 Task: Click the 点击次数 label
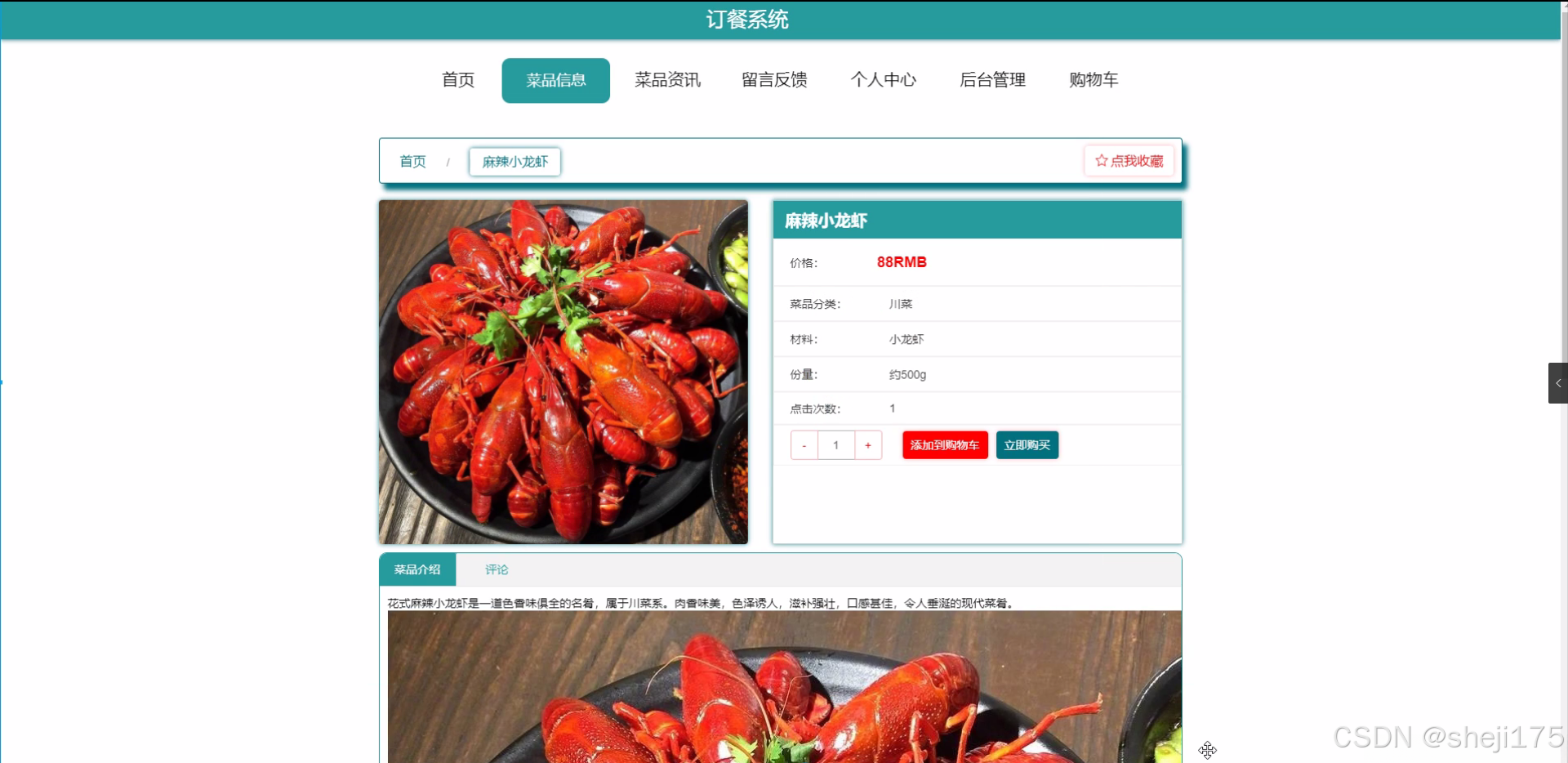(x=815, y=408)
